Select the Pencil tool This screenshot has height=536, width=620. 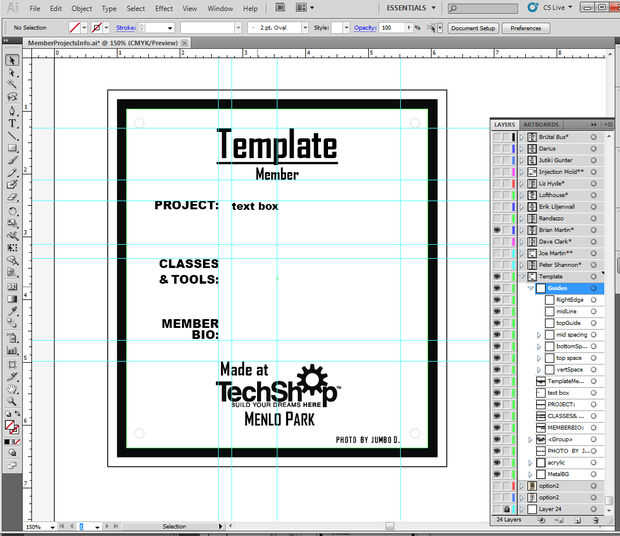(12, 172)
